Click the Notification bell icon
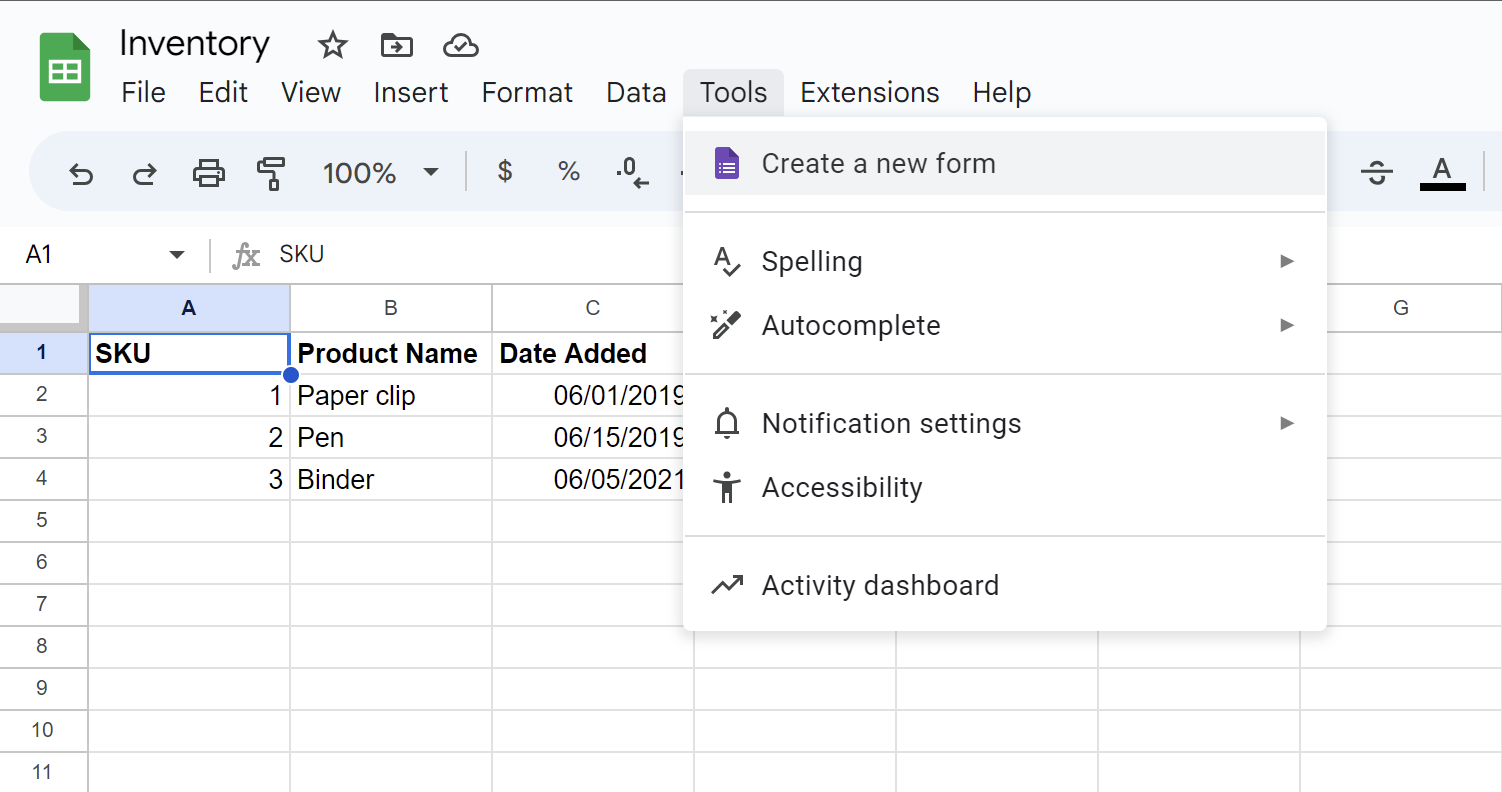 (727, 423)
